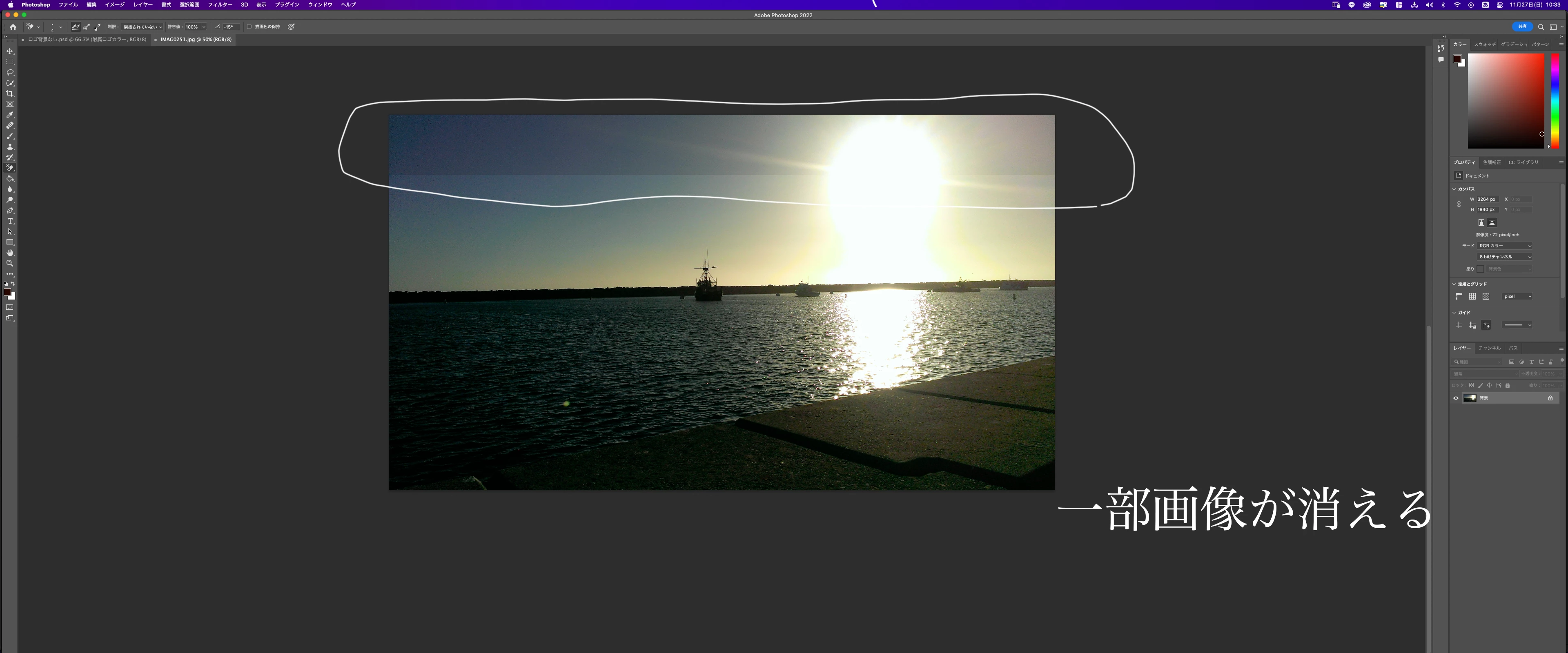Toggle the lock icon on 背景 layer
1568x653 pixels.
[1550, 398]
